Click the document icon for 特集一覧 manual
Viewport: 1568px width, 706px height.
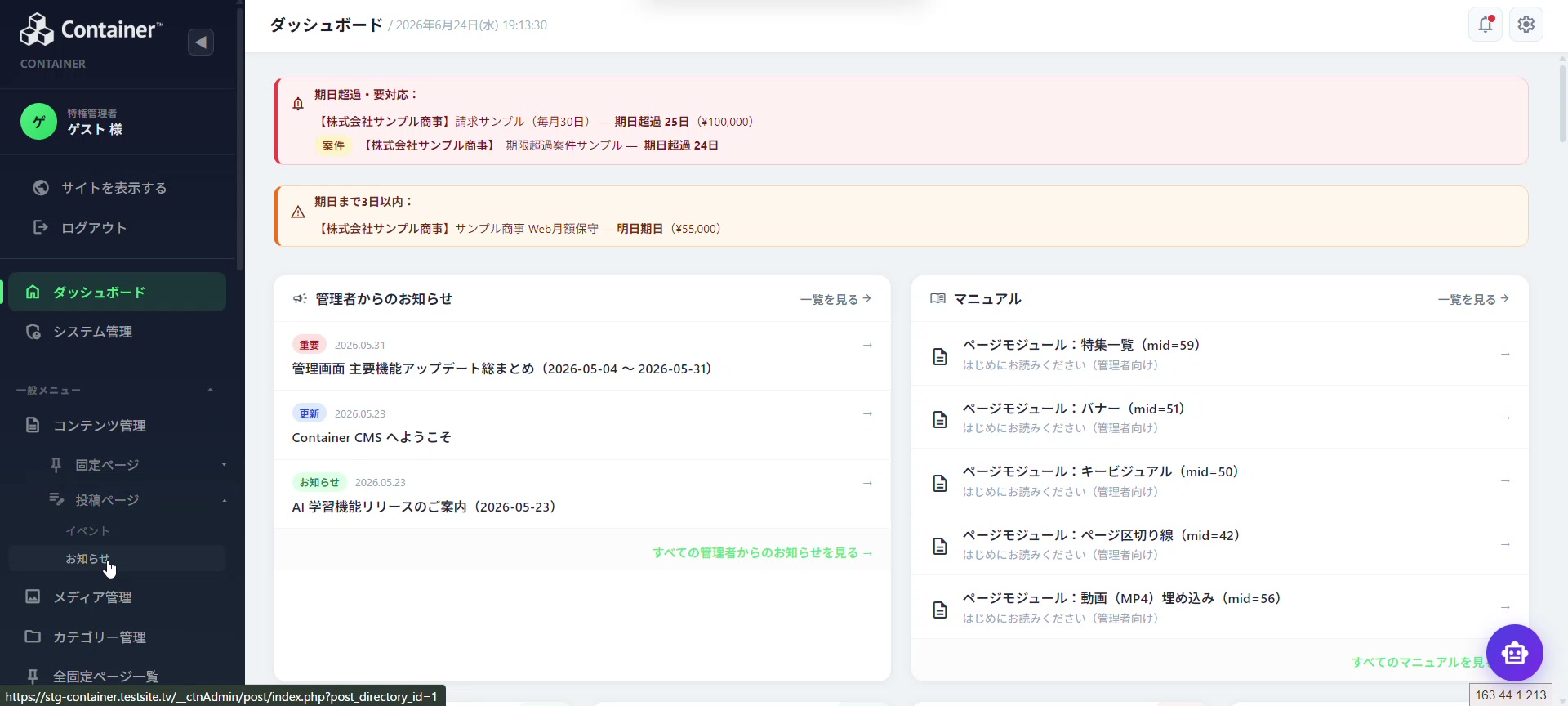940,356
